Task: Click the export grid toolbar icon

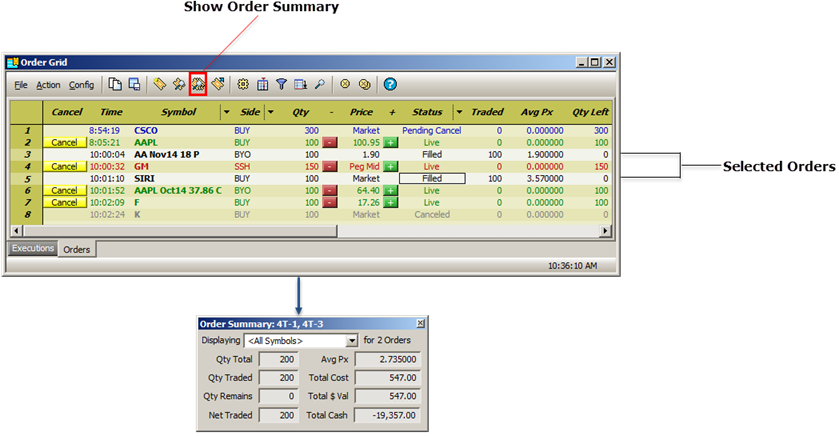Action: point(300,84)
